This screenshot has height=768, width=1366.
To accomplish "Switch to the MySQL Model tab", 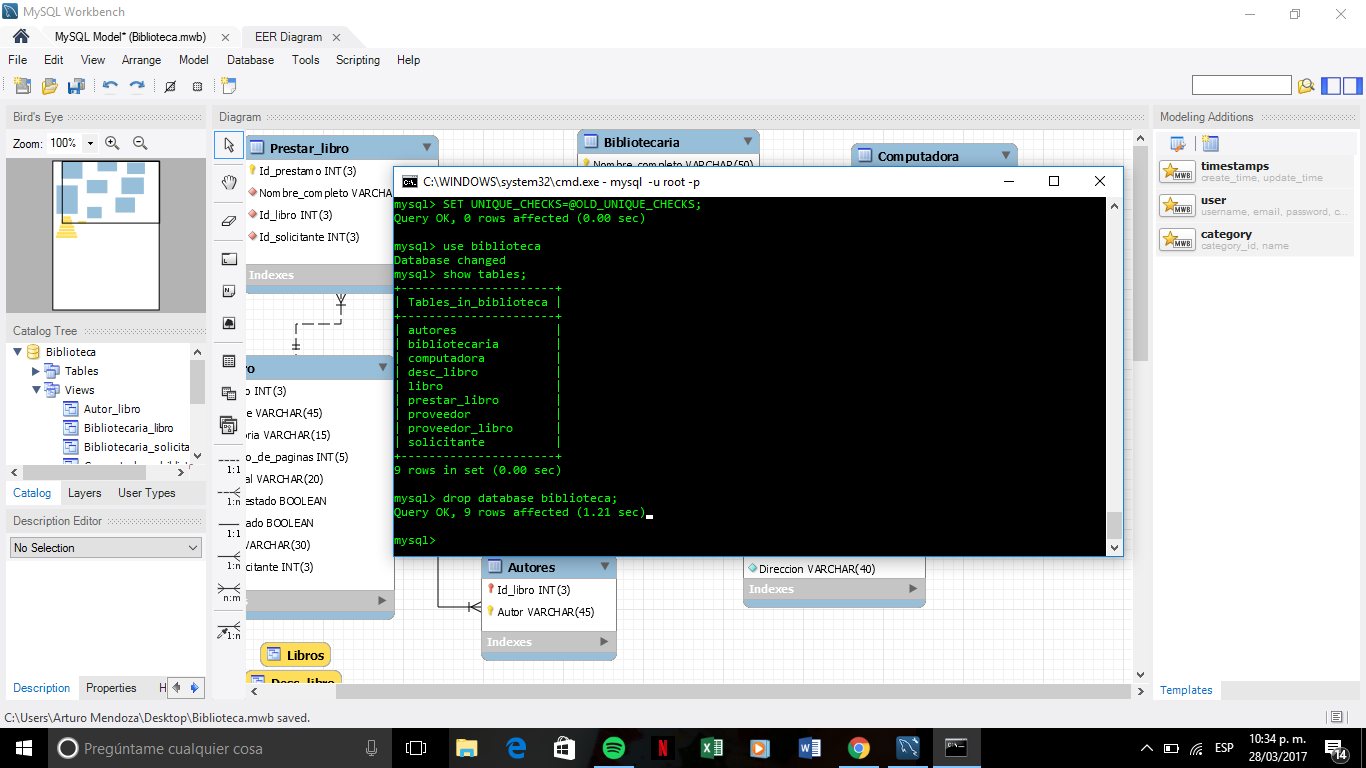I will click(x=130, y=37).
